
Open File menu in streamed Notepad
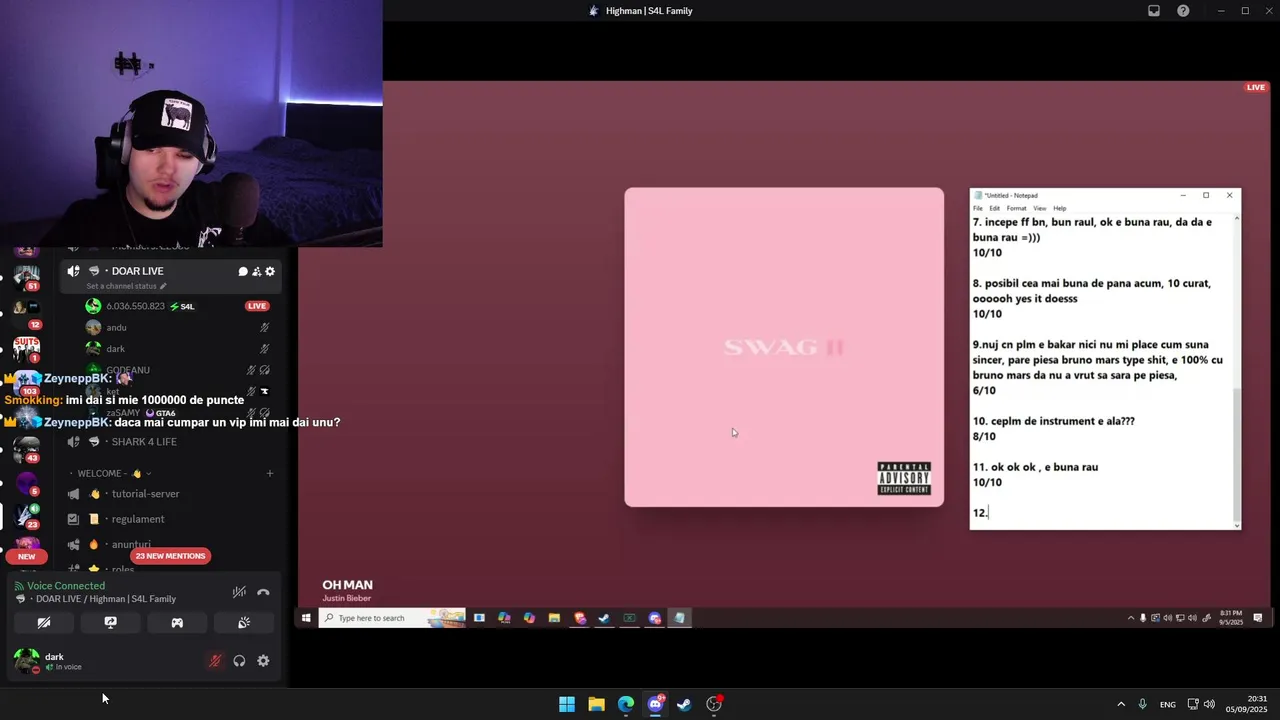[978, 208]
